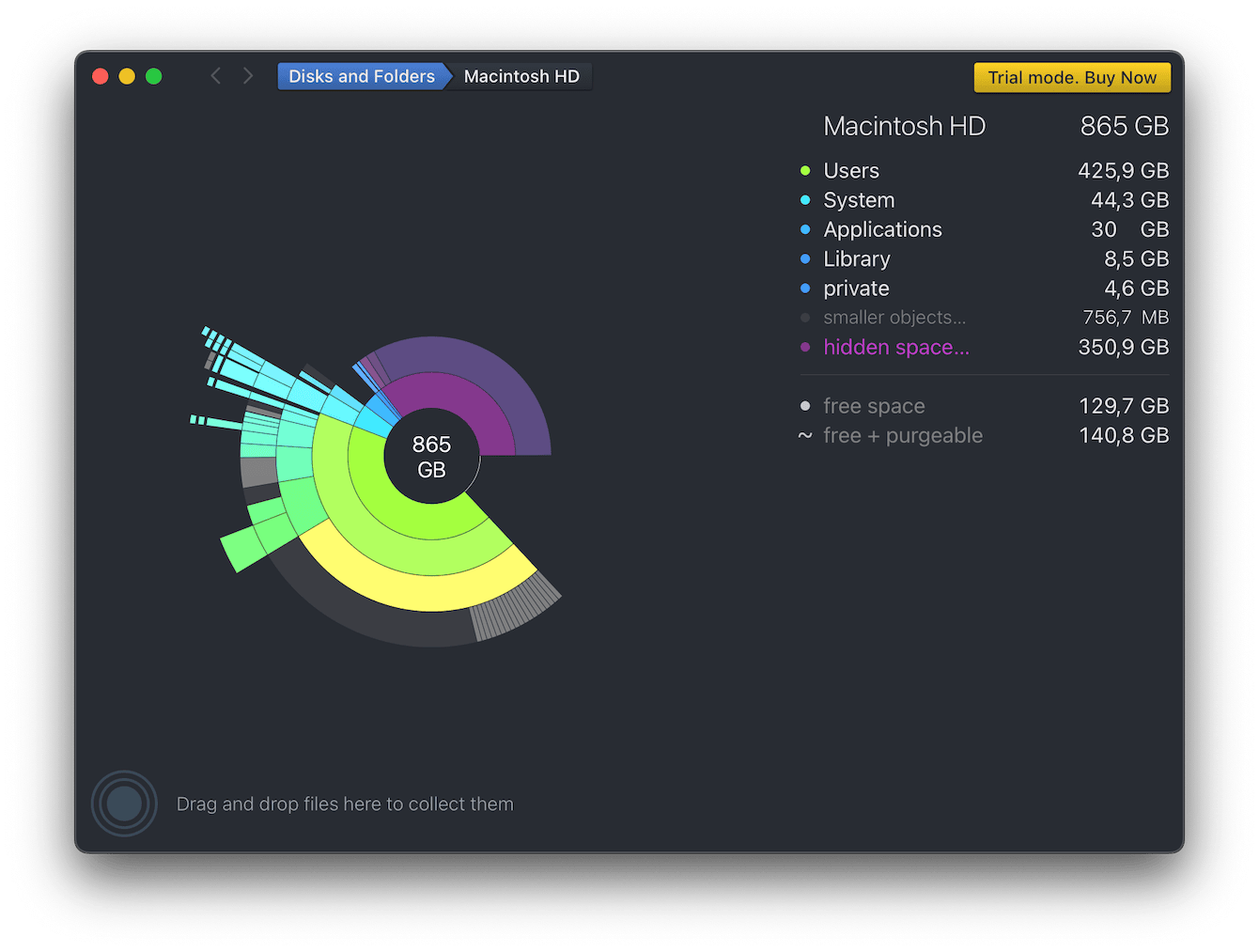Click the gray free space dot
Image resolution: width=1259 pixels, height=952 pixels.
click(805, 406)
